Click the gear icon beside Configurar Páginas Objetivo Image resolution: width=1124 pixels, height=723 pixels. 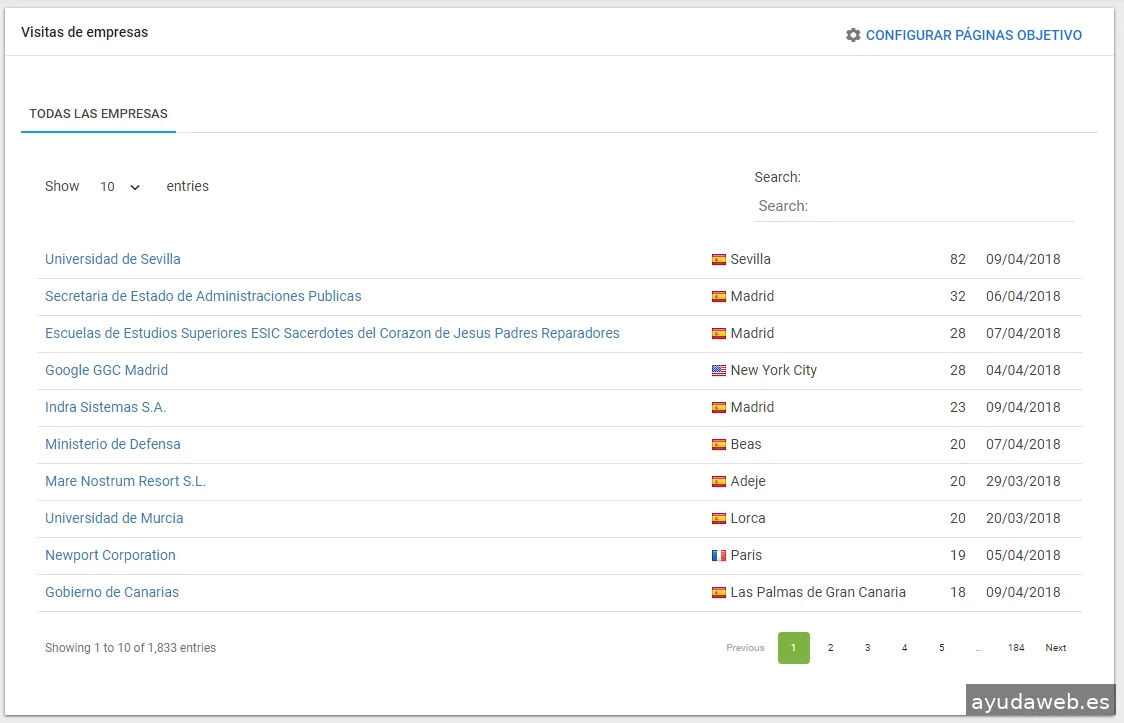tap(853, 35)
